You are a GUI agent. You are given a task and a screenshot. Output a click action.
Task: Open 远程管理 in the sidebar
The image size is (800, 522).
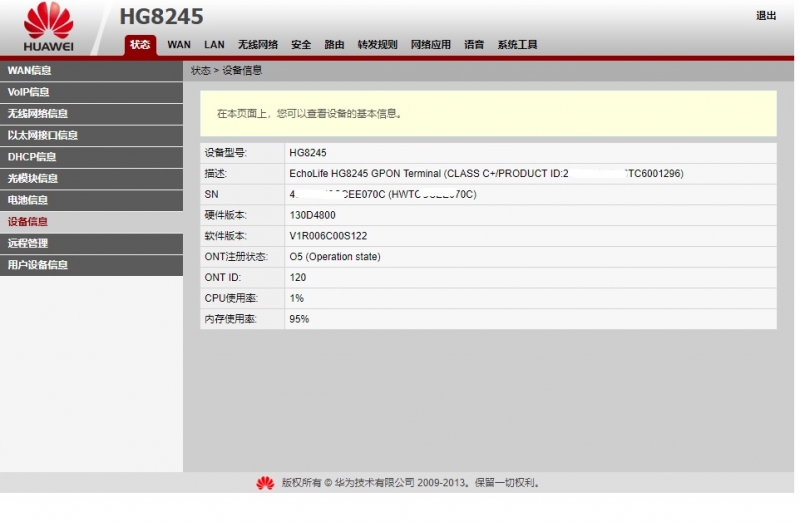pos(91,243)
